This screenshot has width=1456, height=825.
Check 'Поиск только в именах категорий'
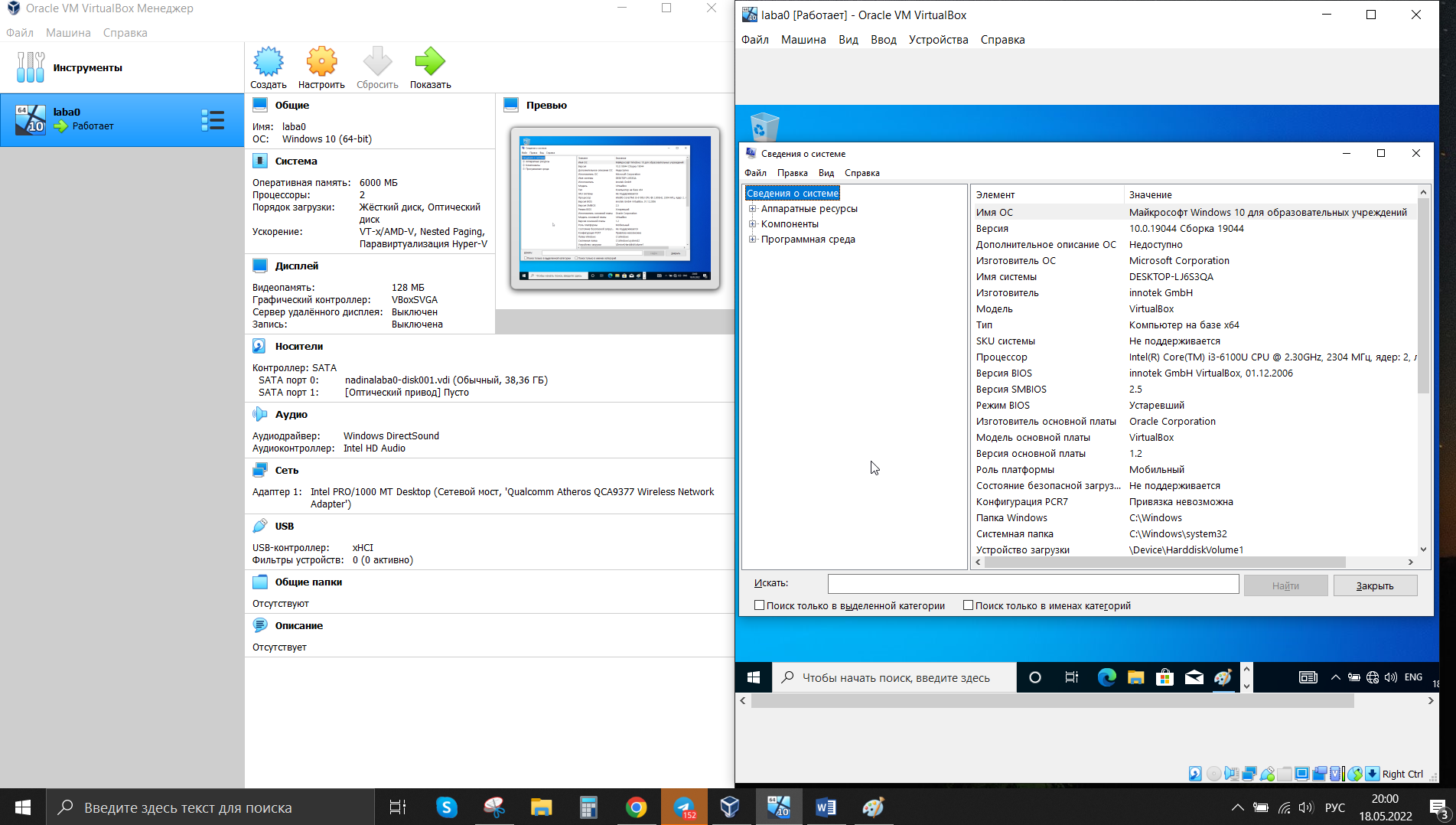point(968,605)
